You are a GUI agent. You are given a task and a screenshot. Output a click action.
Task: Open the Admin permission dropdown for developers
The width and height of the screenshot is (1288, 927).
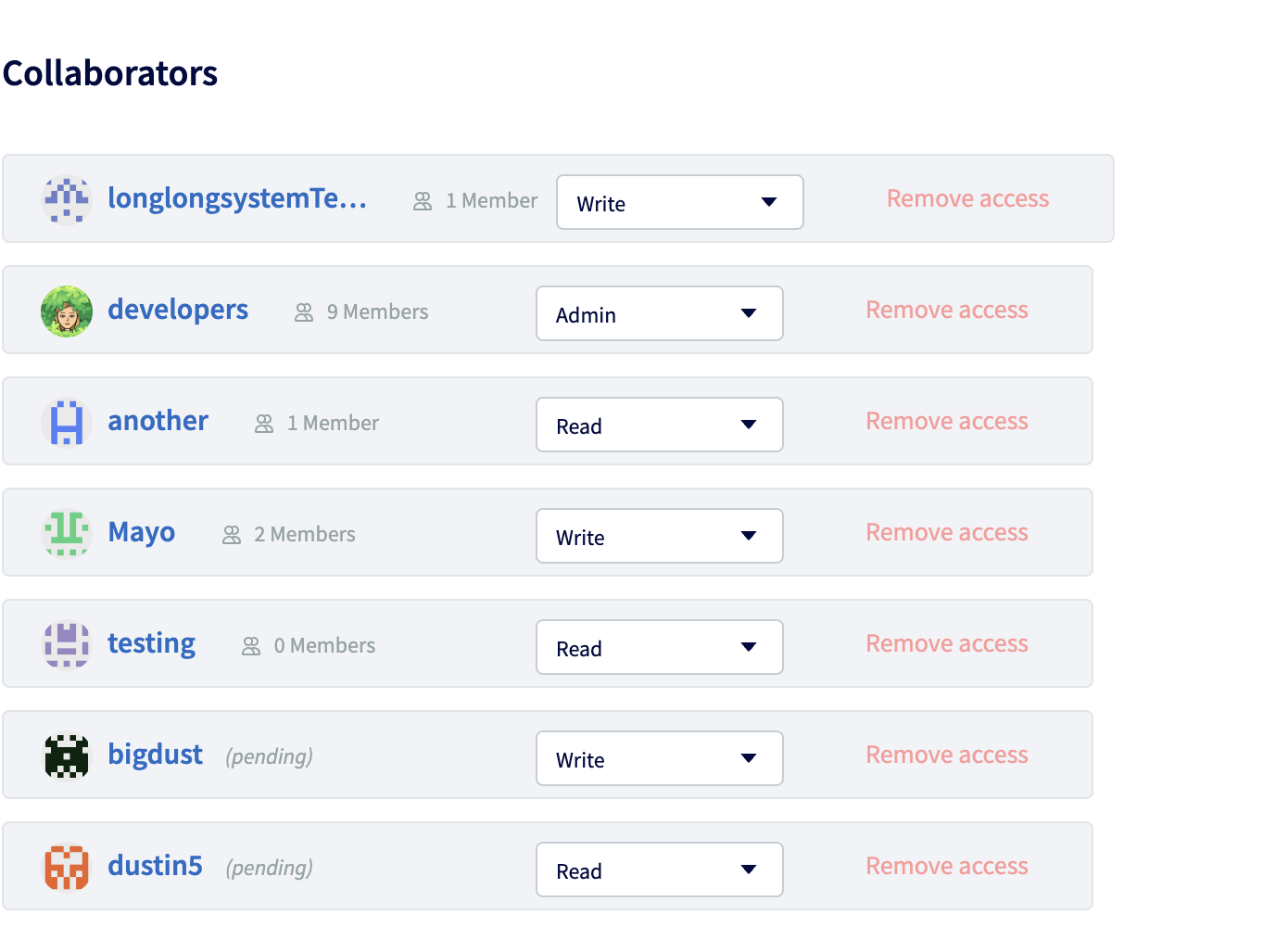point(660,313)
